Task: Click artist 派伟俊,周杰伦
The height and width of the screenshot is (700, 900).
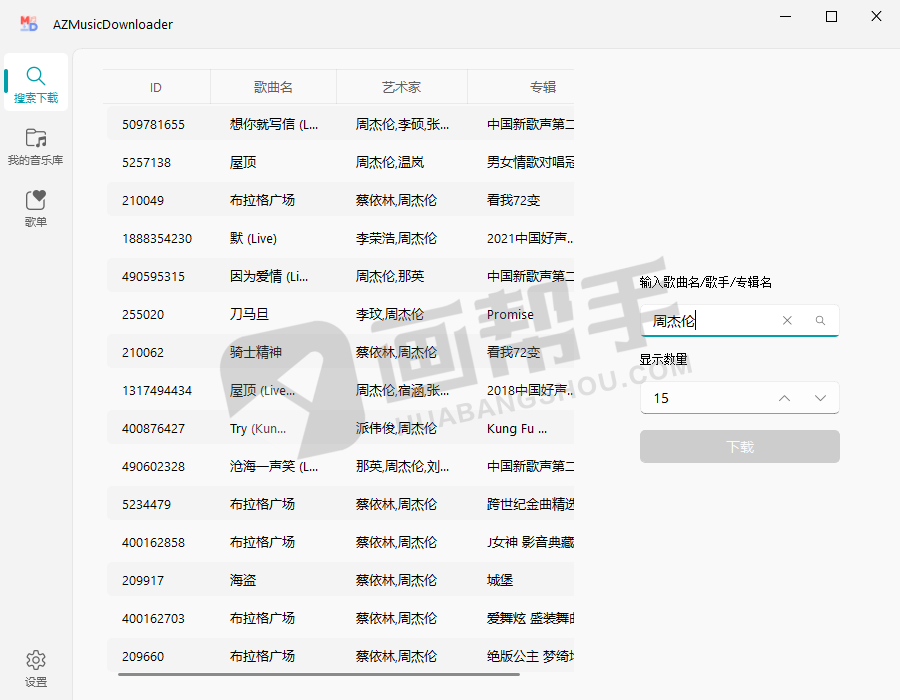Action: click(x=396, y=428)
